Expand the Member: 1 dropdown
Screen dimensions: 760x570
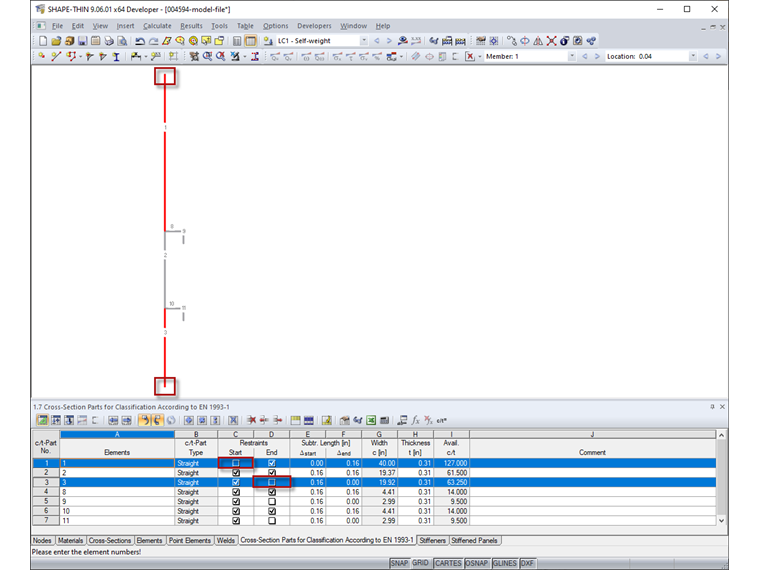[572, 57]
